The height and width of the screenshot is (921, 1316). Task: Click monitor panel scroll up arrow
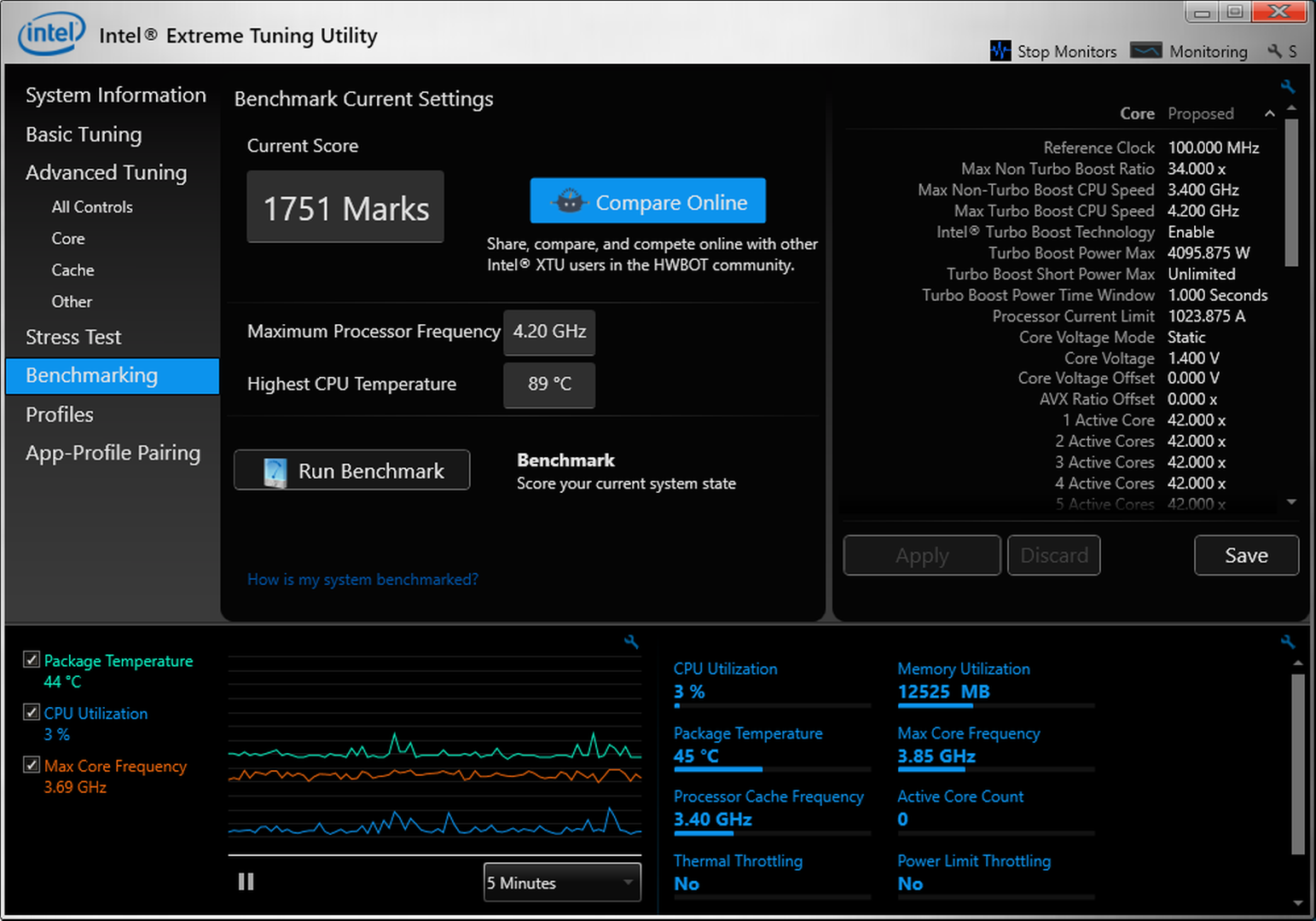pos(1297,663)
